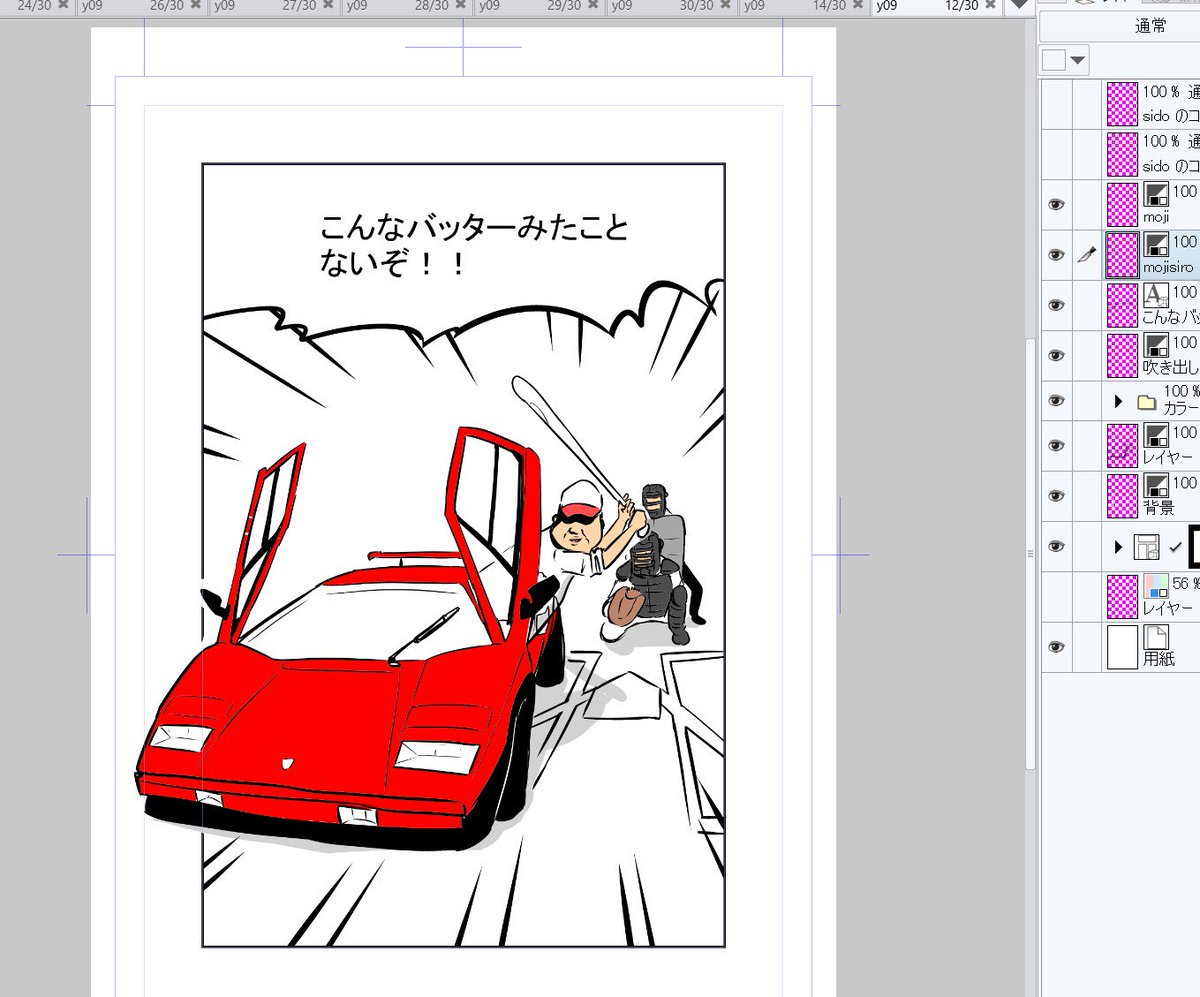The image size is (1200, 997).
Task: Click the paper icon on 用紙 layer
Action: click(x=1155, y=637)
